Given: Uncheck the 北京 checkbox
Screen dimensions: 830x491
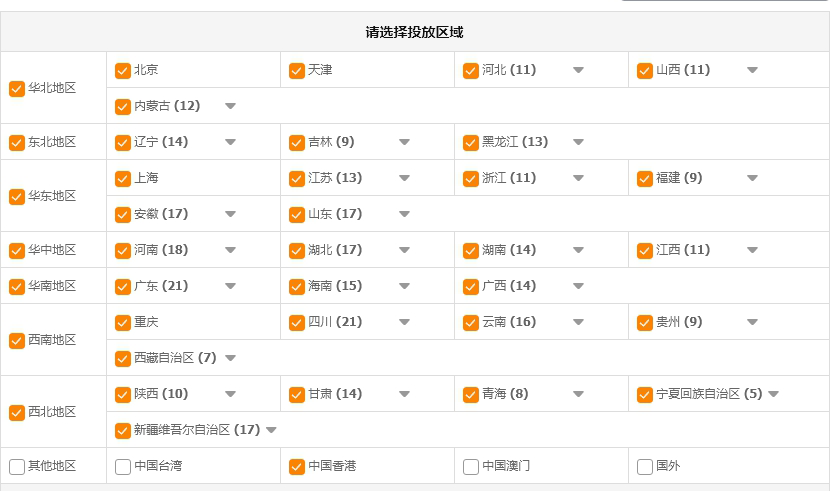Looking at the screenshot, I should (x=123, y=71).
